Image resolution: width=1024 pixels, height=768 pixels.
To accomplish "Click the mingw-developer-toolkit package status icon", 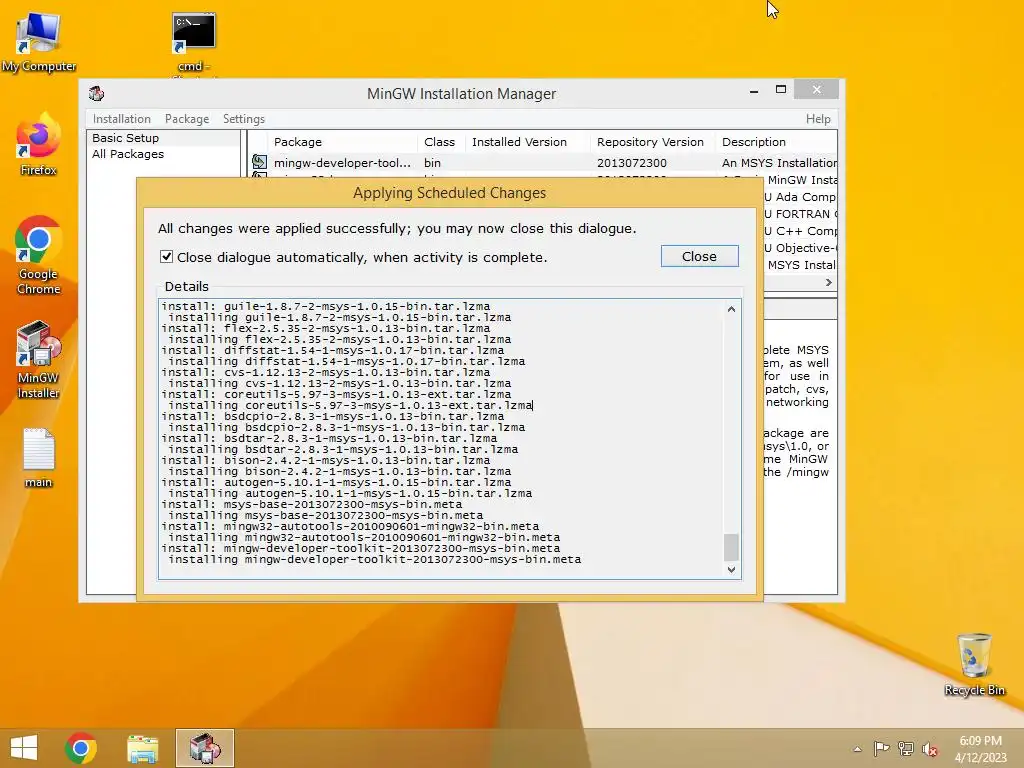I will (259, 162).
